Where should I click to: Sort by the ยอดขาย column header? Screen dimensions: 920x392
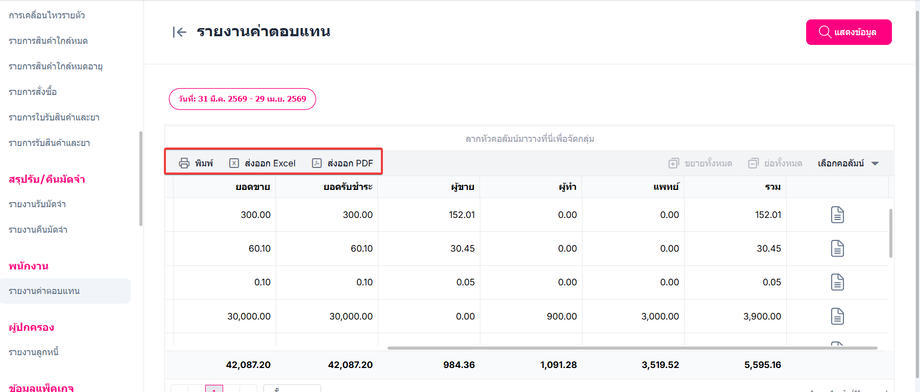point(225,187)
